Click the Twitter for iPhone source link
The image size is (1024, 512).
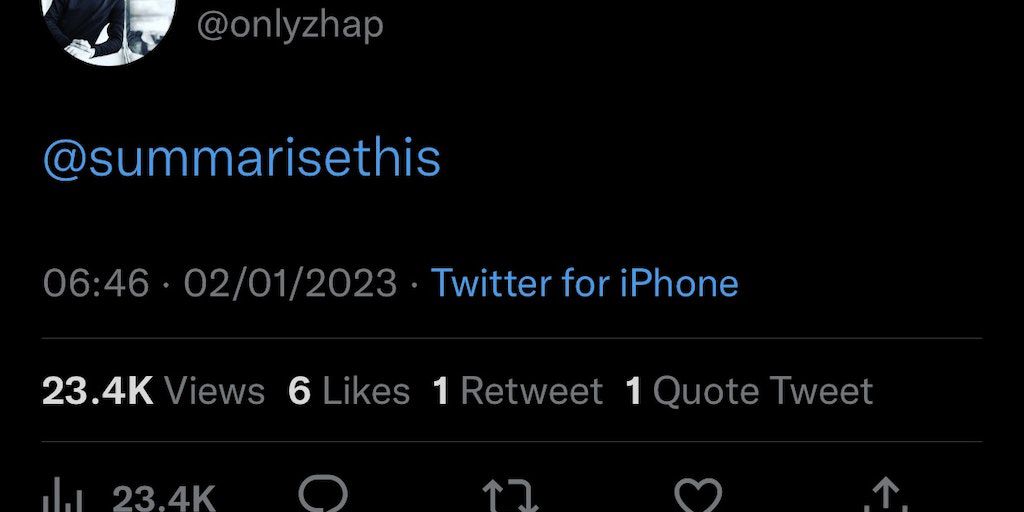pos(584,283)
